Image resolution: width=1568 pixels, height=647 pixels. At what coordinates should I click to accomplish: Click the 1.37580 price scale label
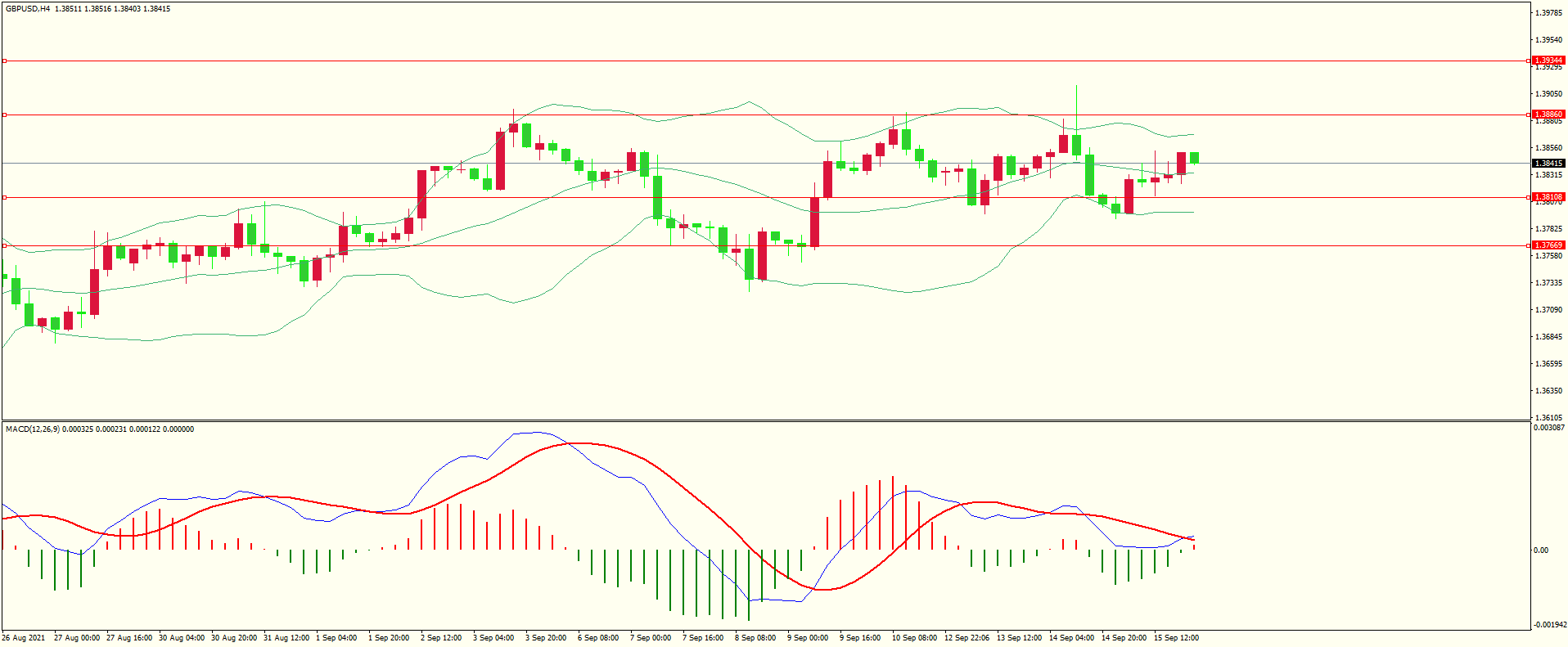tap(1549, 256)
